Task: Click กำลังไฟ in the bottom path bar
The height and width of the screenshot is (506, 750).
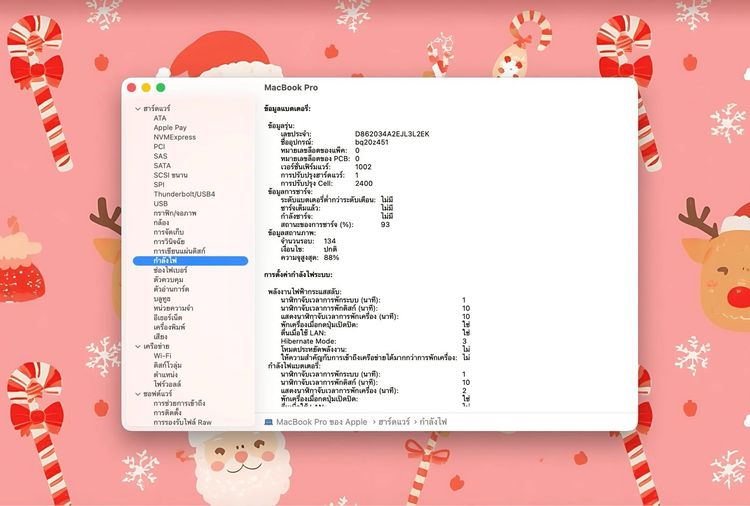Action: tap(433, 422)
